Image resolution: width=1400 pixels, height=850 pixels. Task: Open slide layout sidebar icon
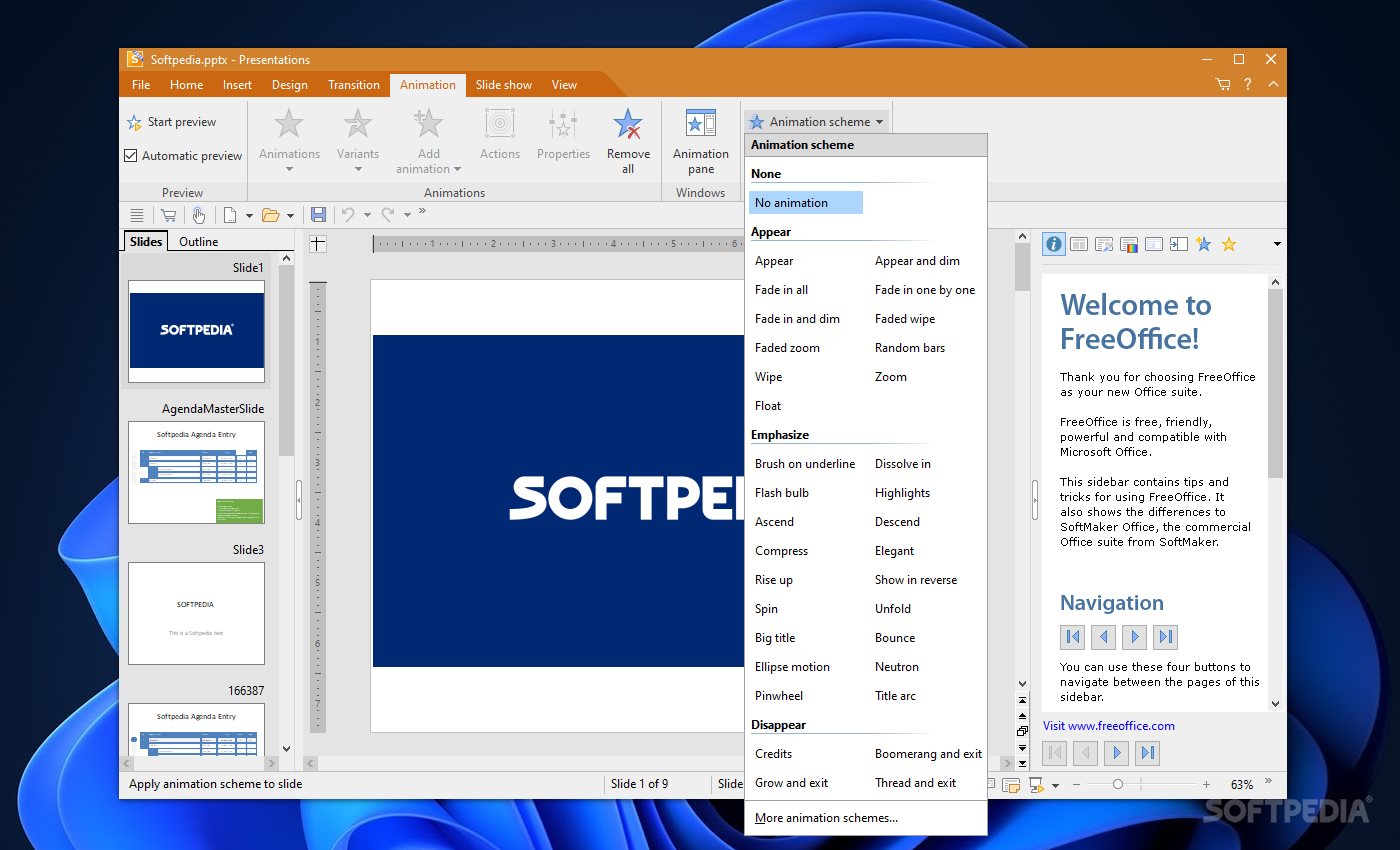[x=1079, y=244]
